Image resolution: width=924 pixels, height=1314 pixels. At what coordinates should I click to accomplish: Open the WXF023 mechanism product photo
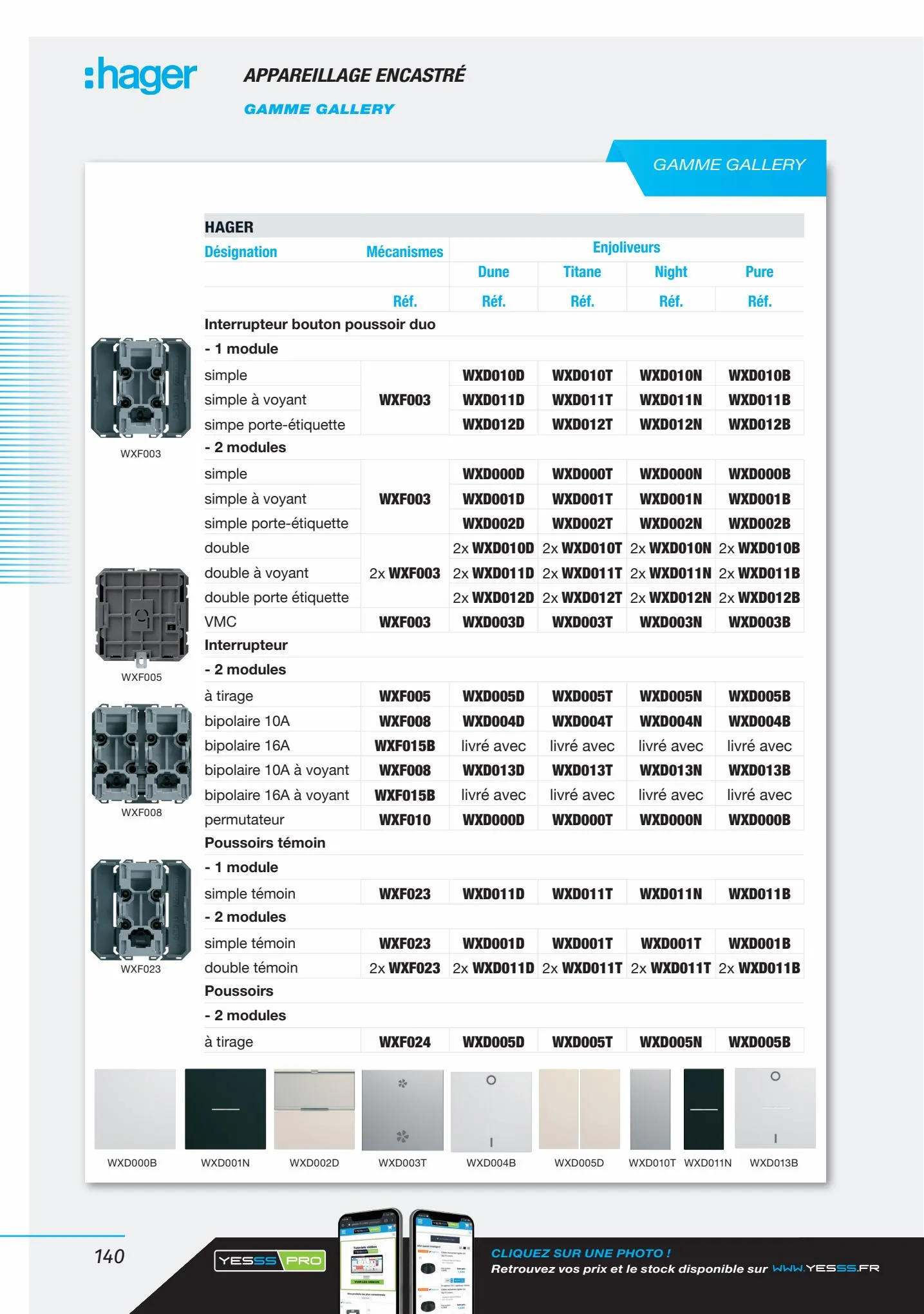[141, 909]
